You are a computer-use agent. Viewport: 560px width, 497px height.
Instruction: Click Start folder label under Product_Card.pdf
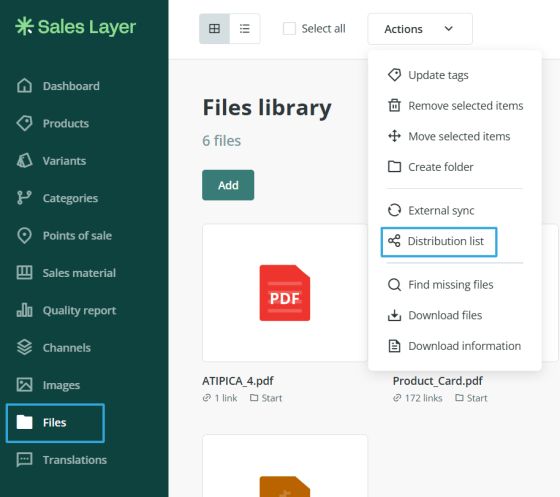[477, 398]
